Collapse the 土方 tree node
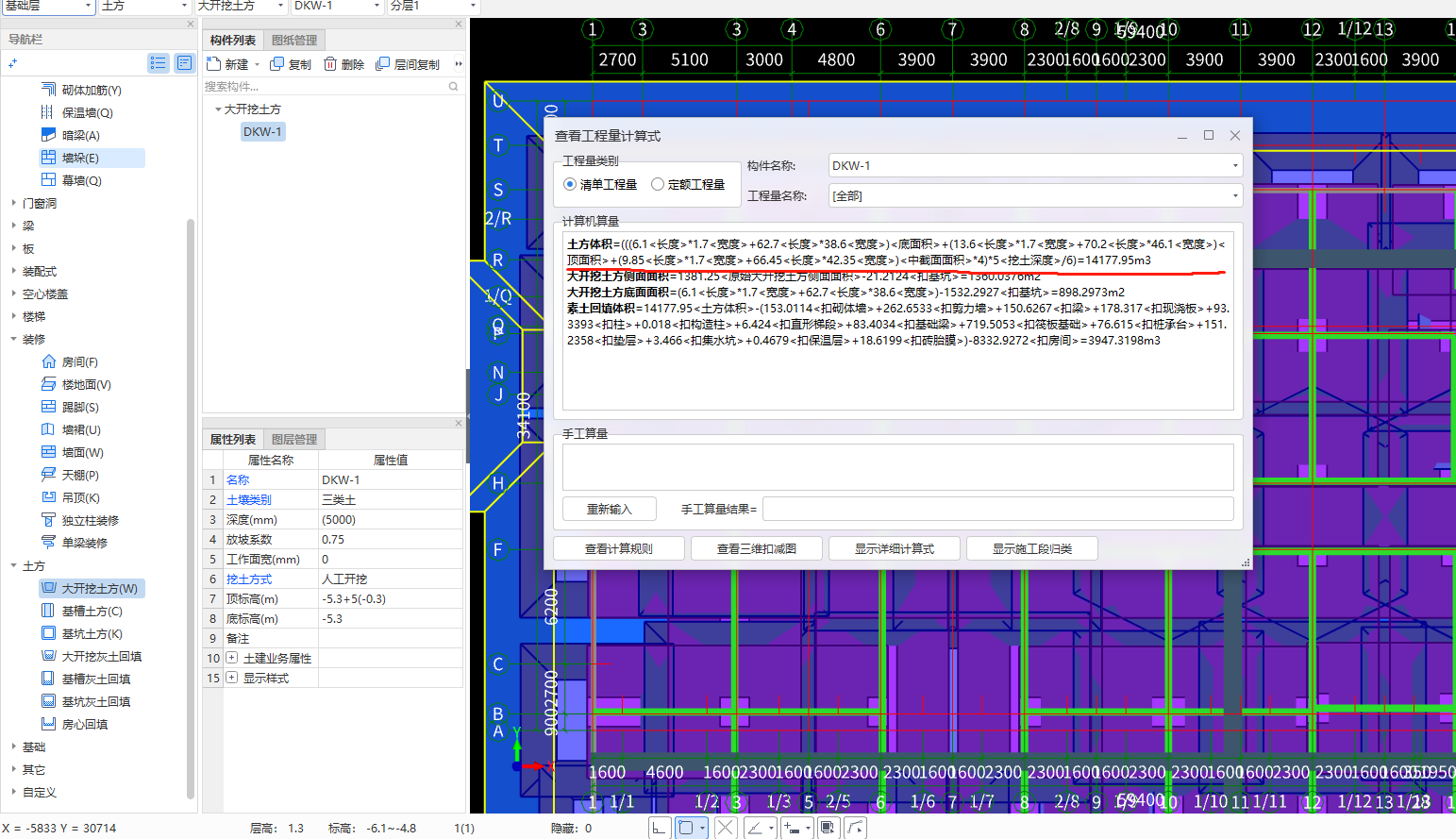The width and height of the screenshot is (1456, 839). point(14,565)
